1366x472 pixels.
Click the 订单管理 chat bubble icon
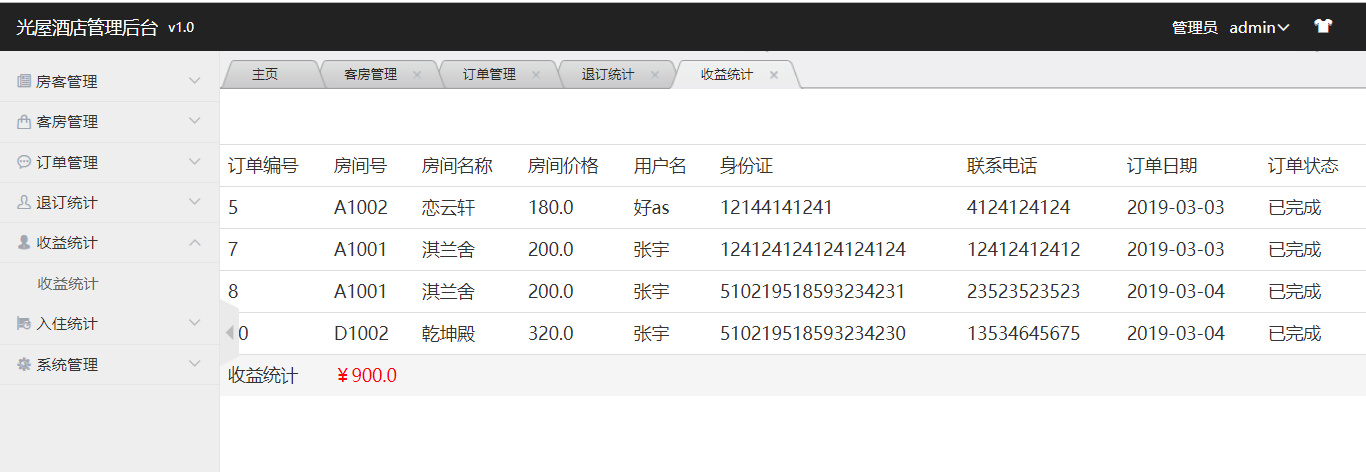(24, 162)
